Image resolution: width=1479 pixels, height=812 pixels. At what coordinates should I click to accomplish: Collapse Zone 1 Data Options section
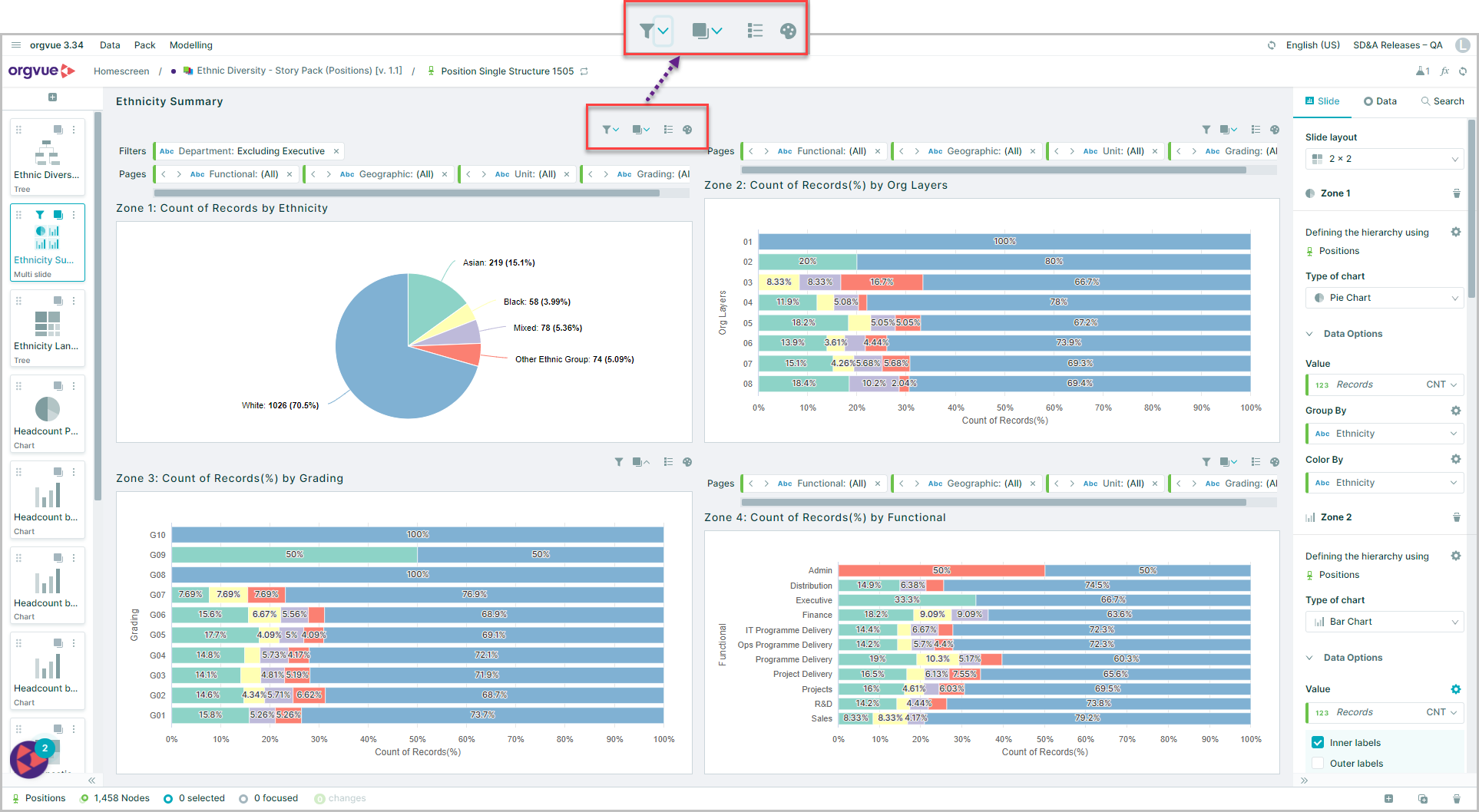[1309, 334]
